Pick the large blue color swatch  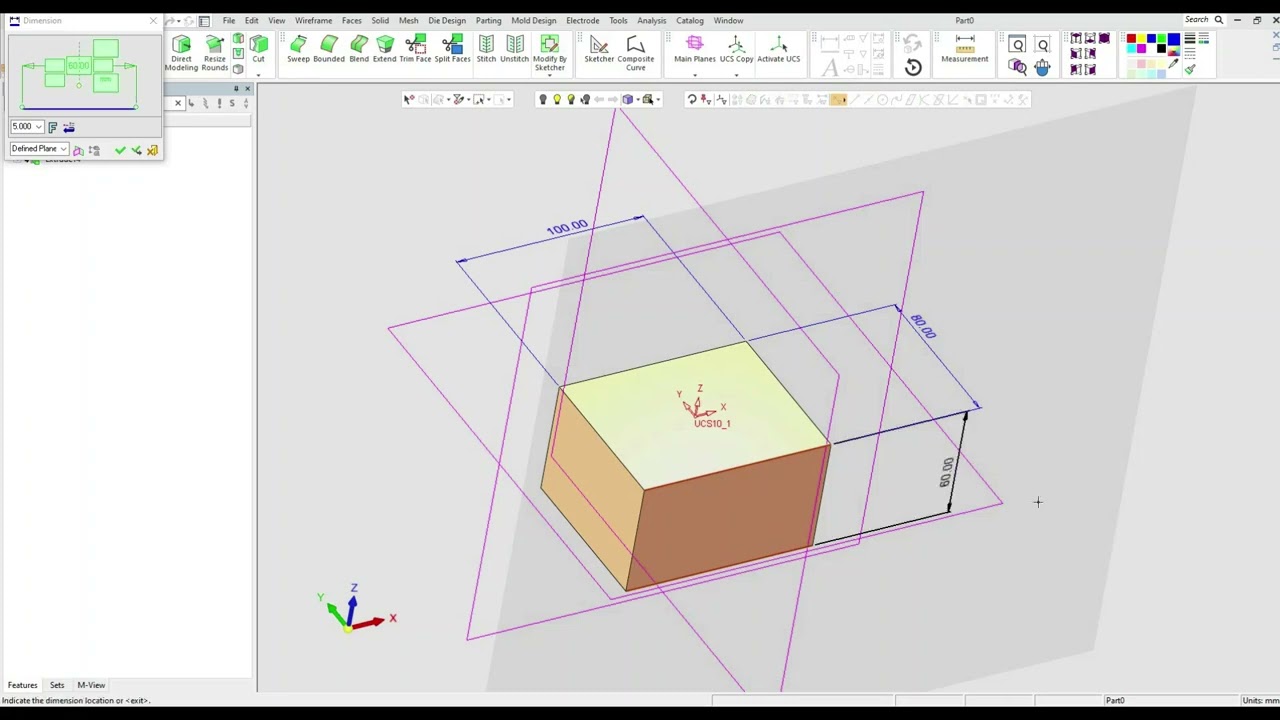1173,40
